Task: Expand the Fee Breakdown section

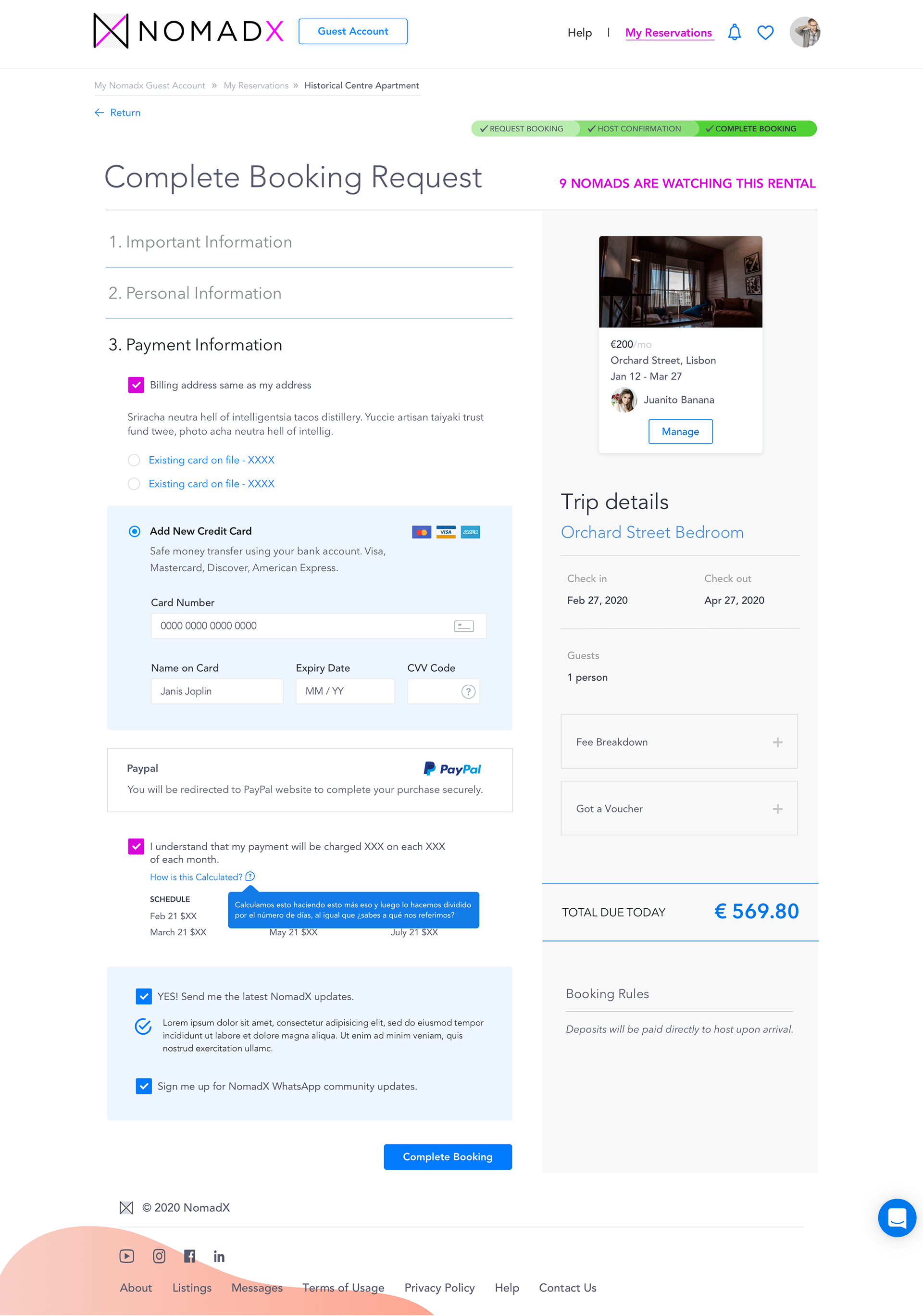Action: (x=679, y=741)
